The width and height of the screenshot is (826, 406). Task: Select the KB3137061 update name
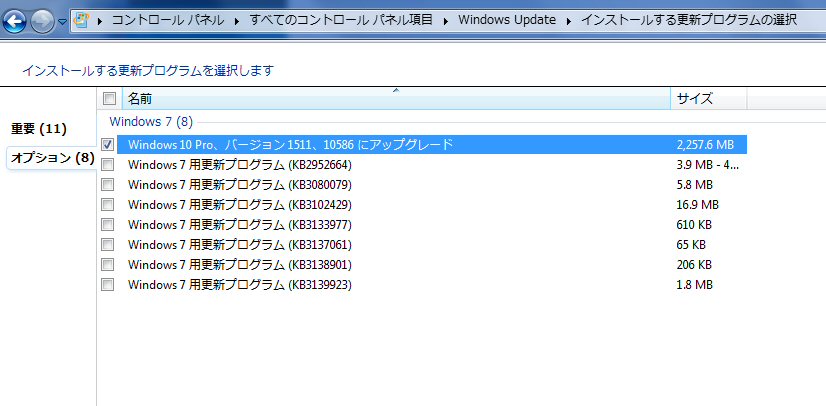pos(240,245)
